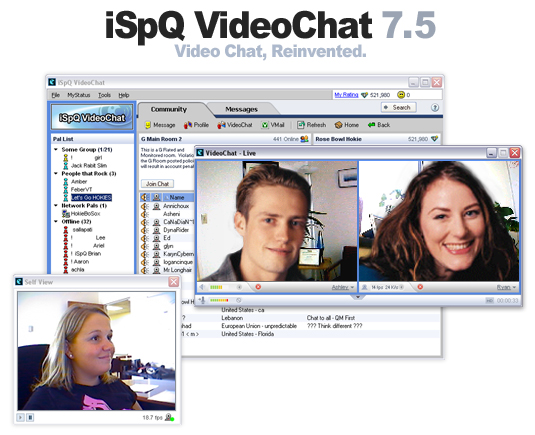
Task: Stop Ryan's video with the red X
Action: pyautogui.click(x=420, y=287)
